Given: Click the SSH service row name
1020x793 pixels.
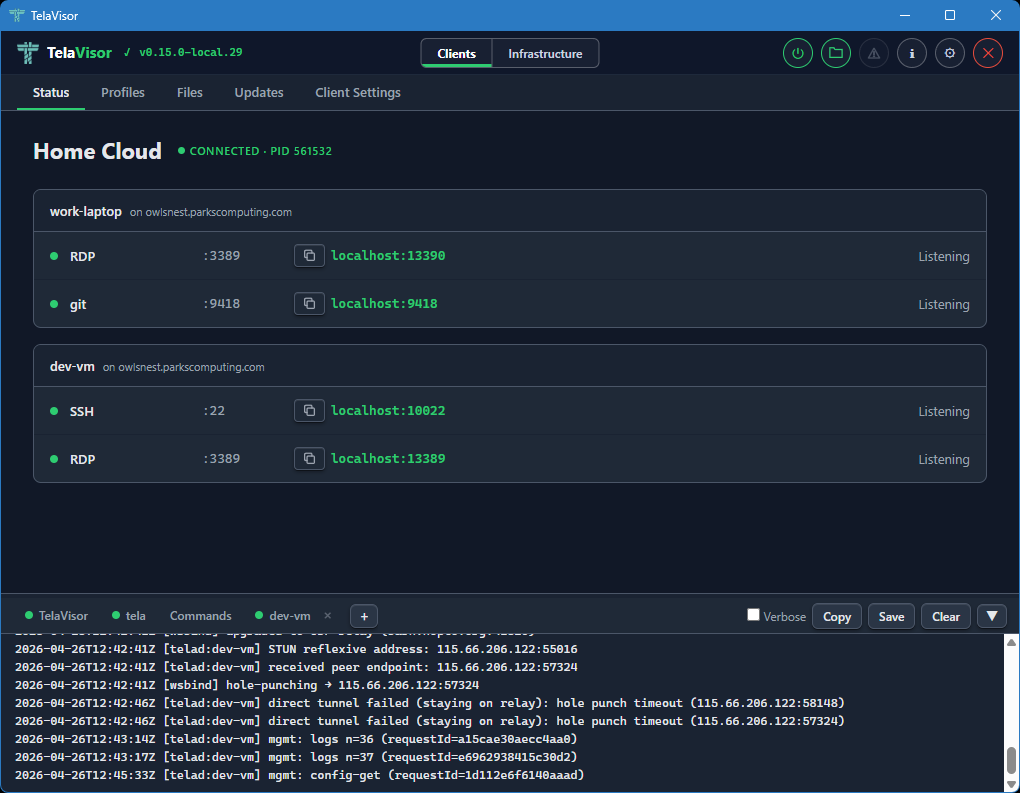Looking at the screenshot, I should pos(81,411).
